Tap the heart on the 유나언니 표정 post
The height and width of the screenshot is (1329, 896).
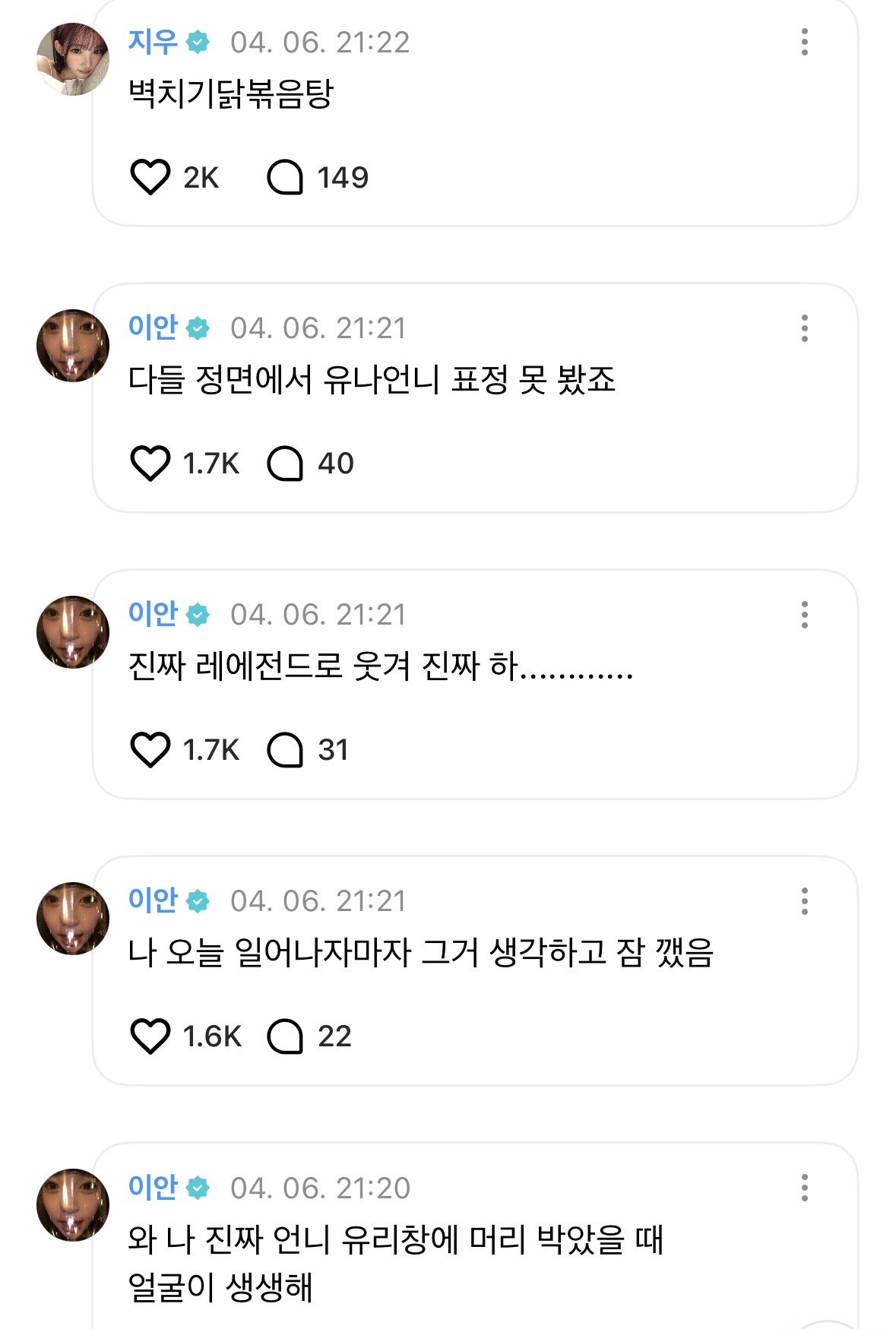[x=150, y=464]
